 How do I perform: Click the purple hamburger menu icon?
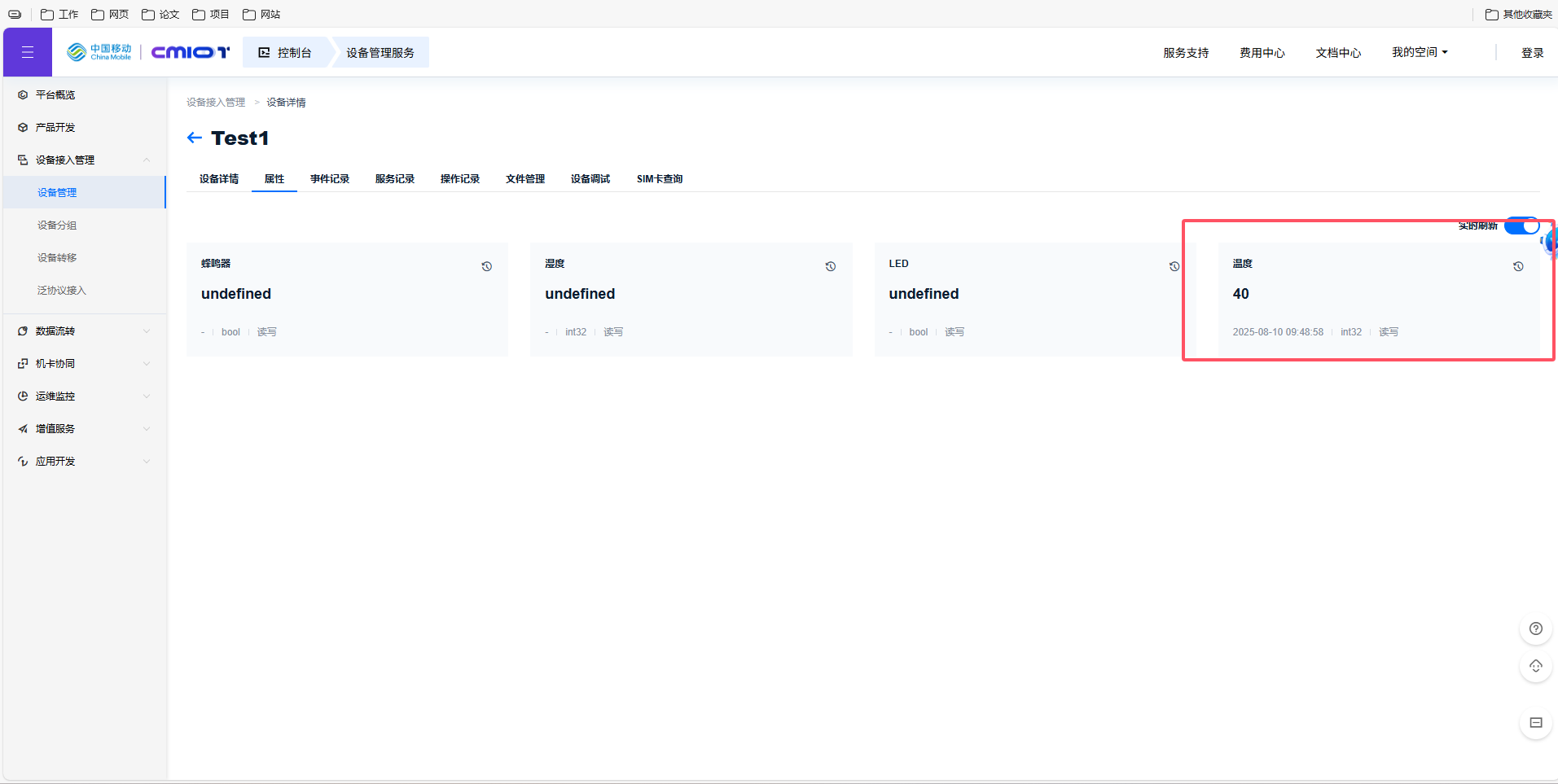pos(28,52)
